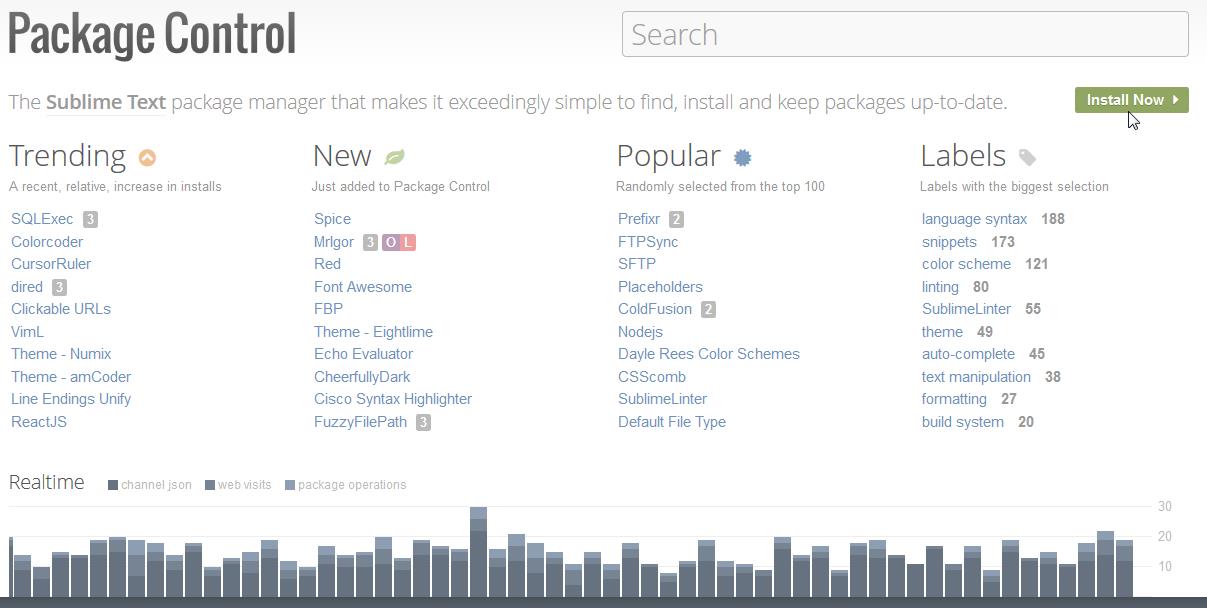Open the Mrlgor package
Image resolution: width=1207 pixels, height=608 pixels.
click(x=334, y=242)
